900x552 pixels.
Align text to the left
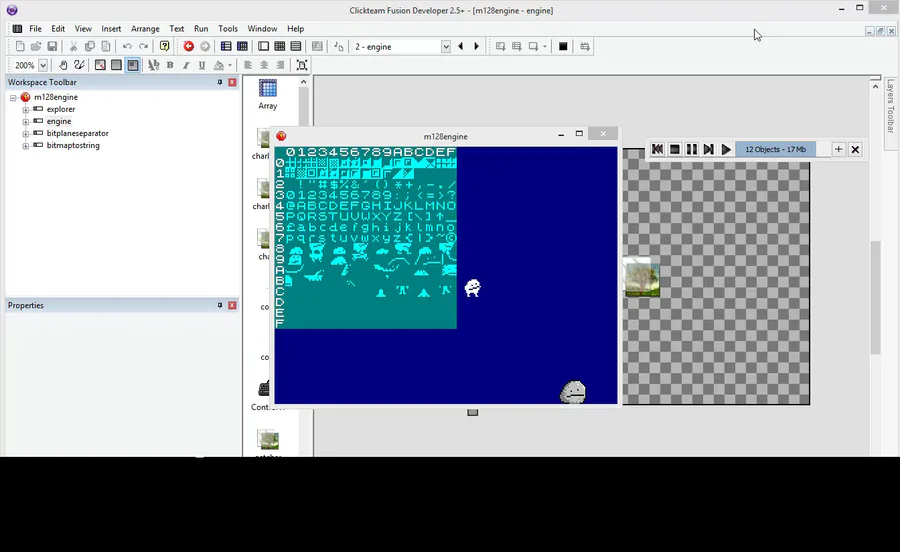248,65
